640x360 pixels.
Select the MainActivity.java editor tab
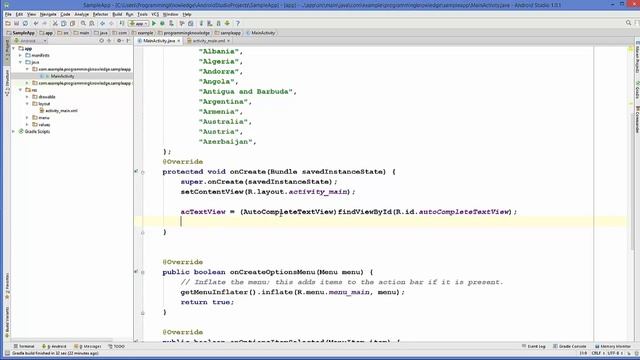point(158,41)
